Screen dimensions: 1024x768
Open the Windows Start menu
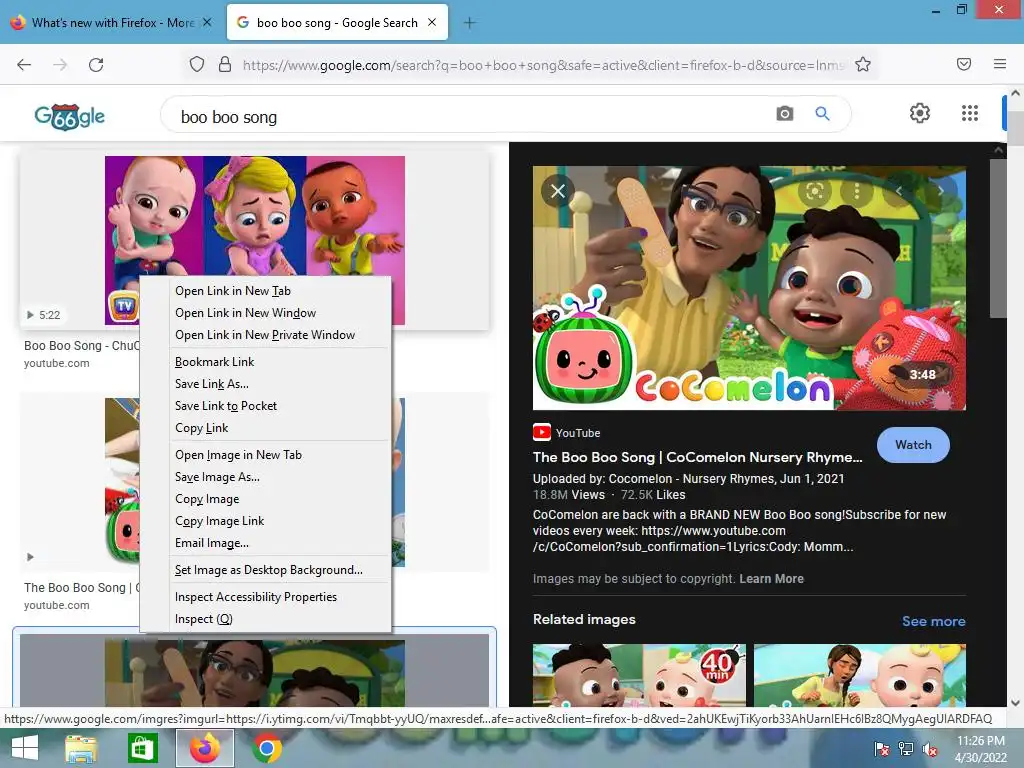[x=25, y=748]
